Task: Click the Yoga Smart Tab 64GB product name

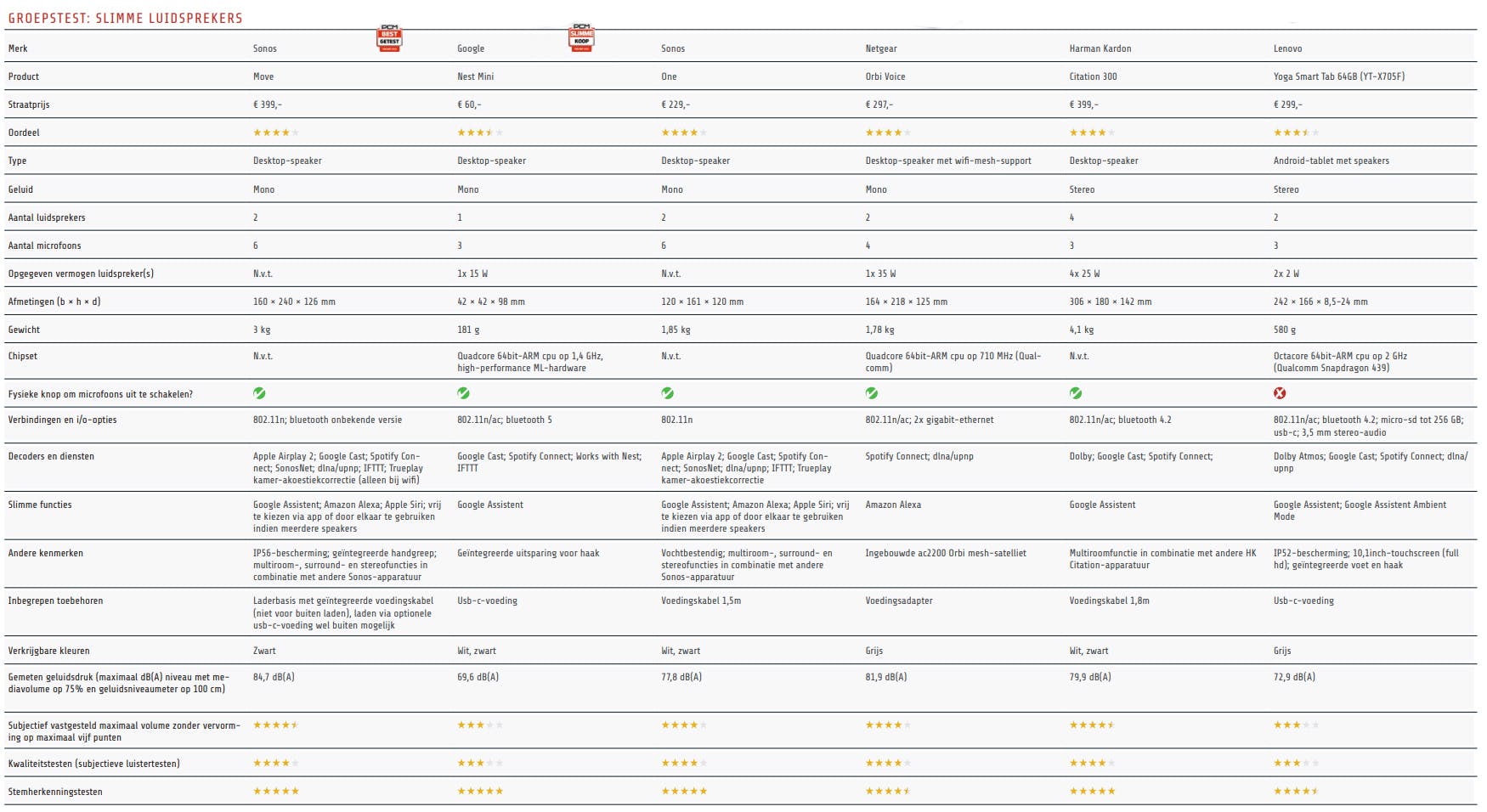Action: (x=1338, y=76)
